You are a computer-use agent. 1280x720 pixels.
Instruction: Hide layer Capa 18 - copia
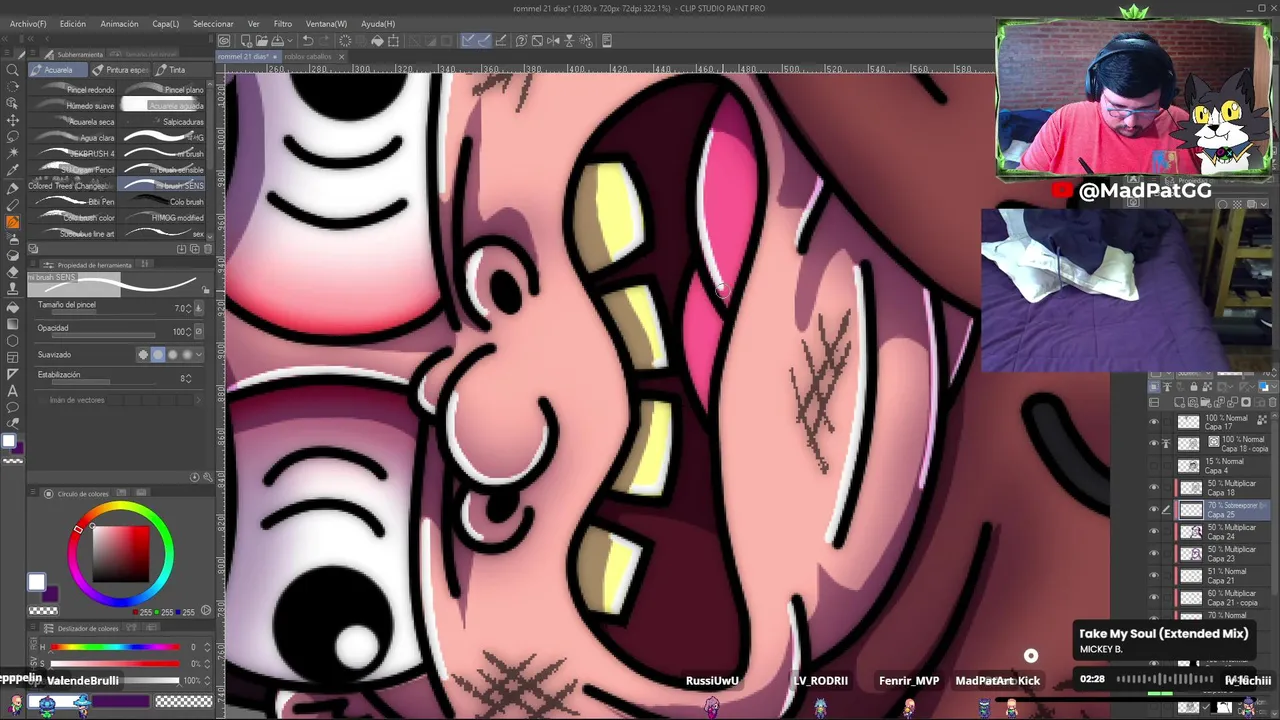(x=1154, y=443)
